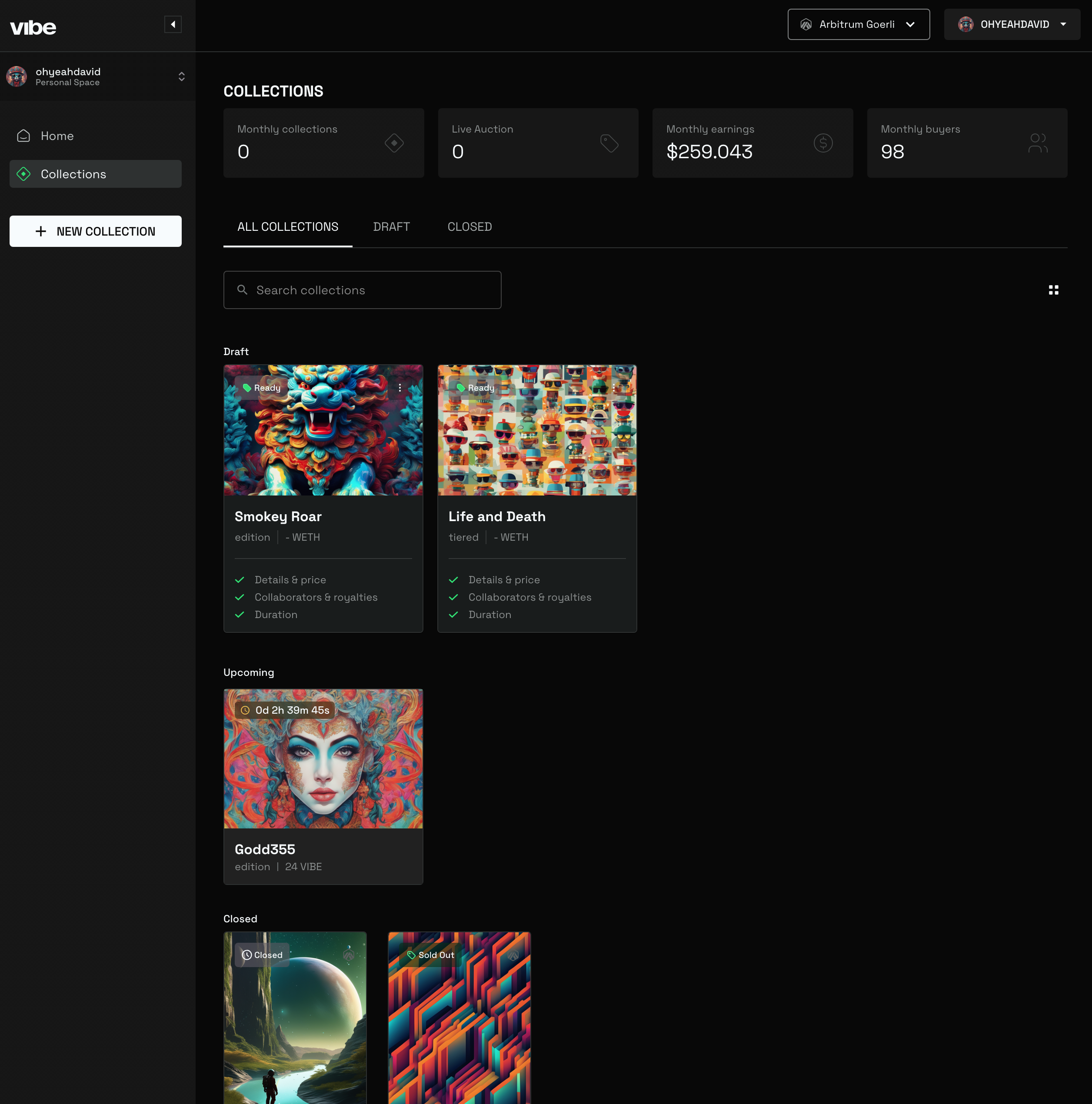Click the Search collections input field

point(362,290)
